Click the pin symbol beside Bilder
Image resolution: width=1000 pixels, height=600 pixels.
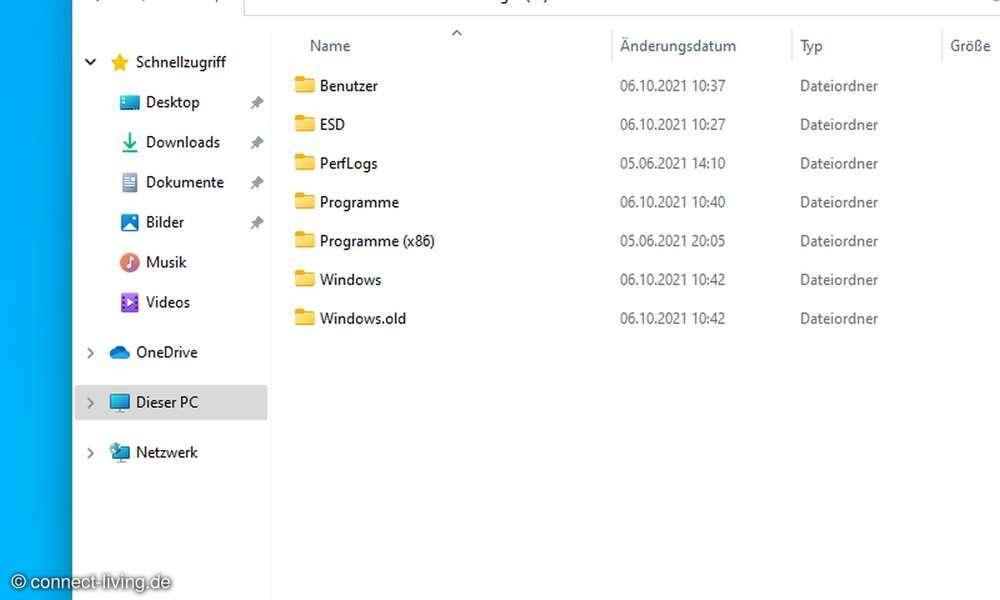tap(257, 222)
